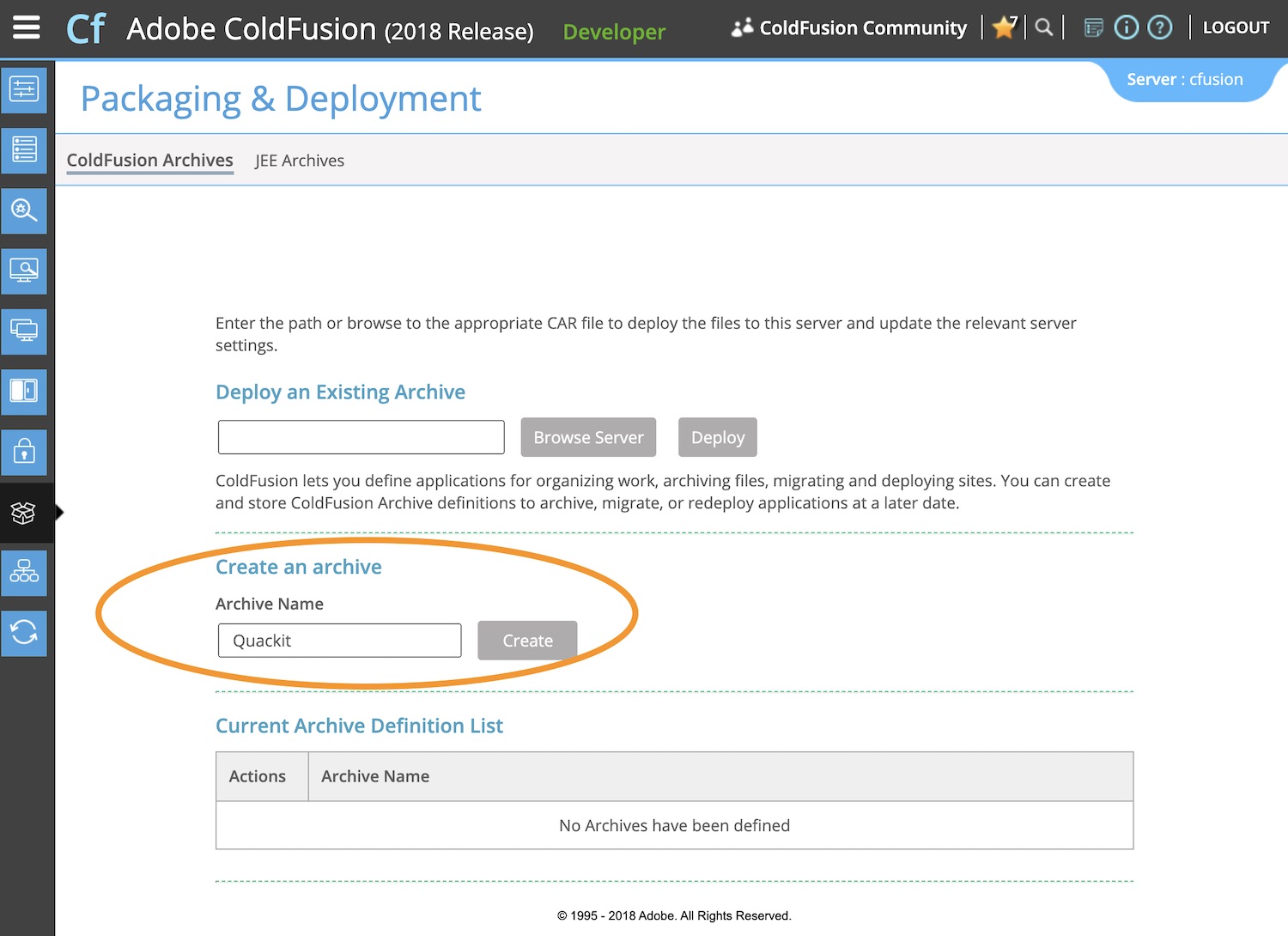Click the Cf ColdFusion logo
The image size is (1288, 936).
(86, 28)
